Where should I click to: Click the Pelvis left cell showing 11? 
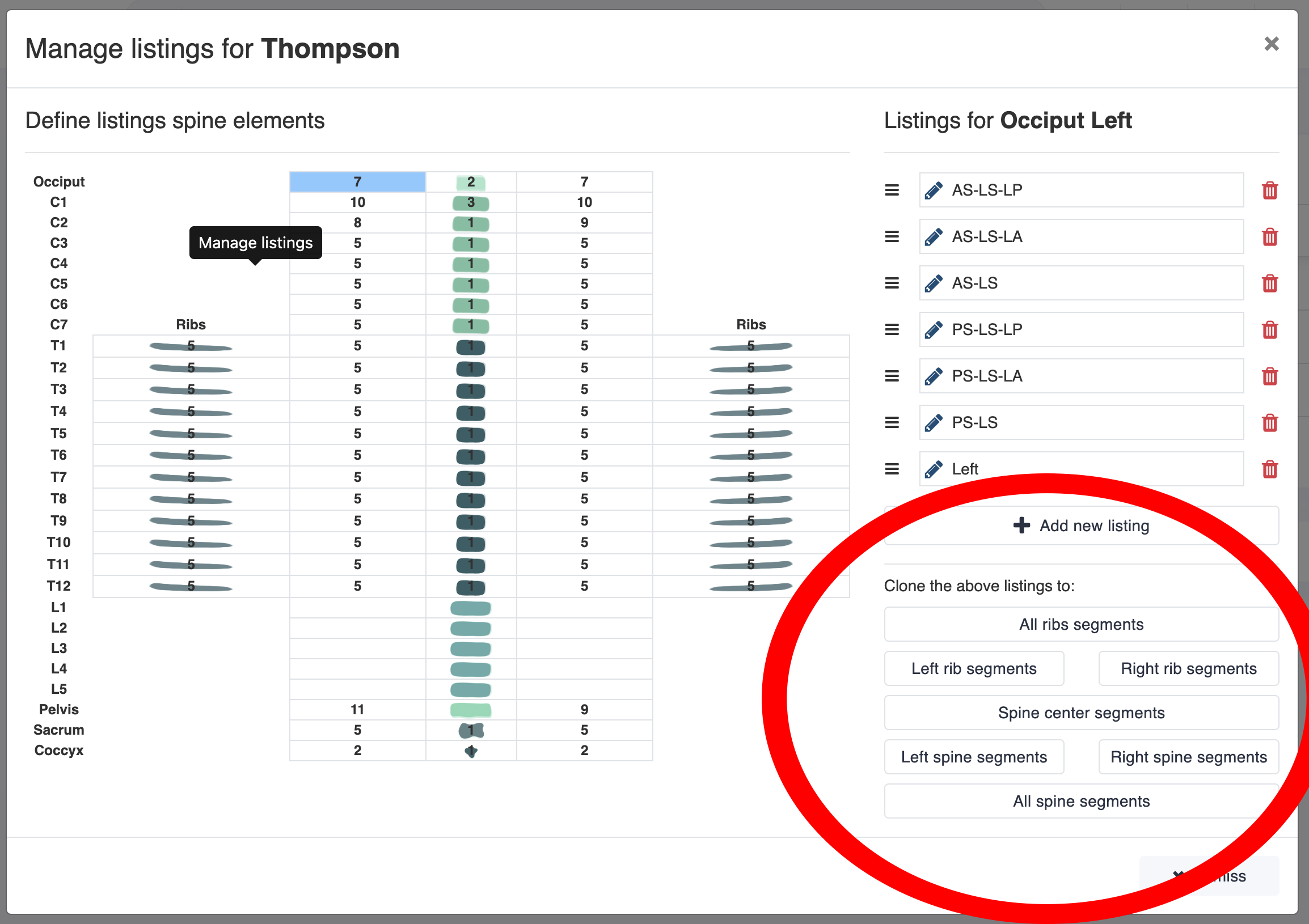pos(357,710)
